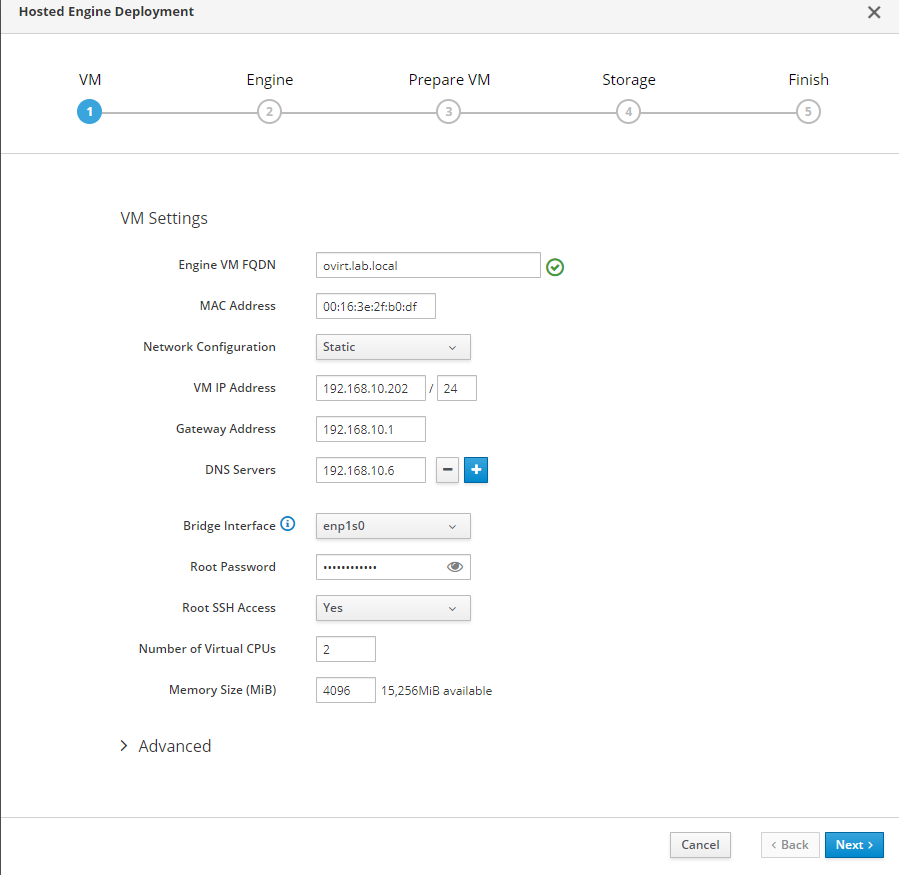Open the Root SSH Access dropdown
Viewport: 899px width, 875px height.
[x=392, y=608]
